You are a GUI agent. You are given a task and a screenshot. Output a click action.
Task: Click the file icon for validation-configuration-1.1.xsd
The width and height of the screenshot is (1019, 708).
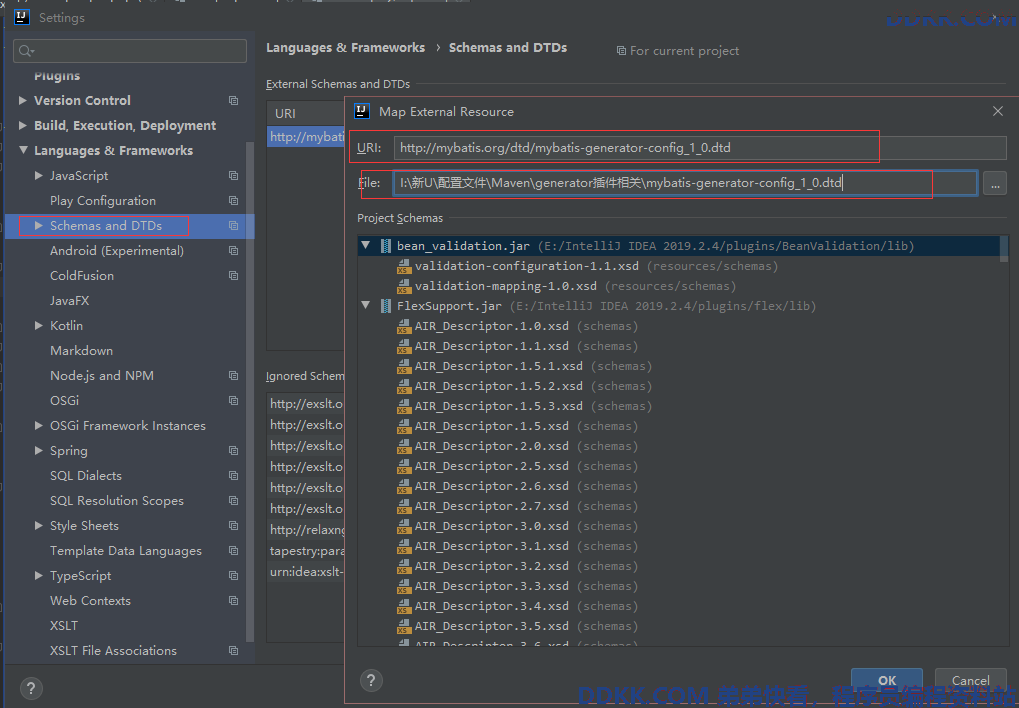pos(404,266)
